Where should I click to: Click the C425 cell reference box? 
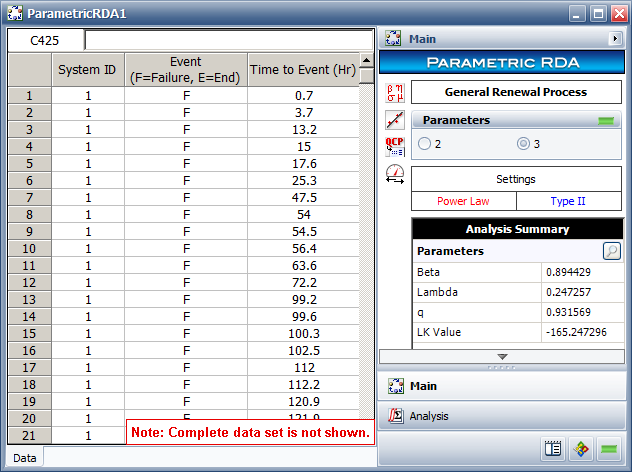pyautogui.click(x=45, y=41)
